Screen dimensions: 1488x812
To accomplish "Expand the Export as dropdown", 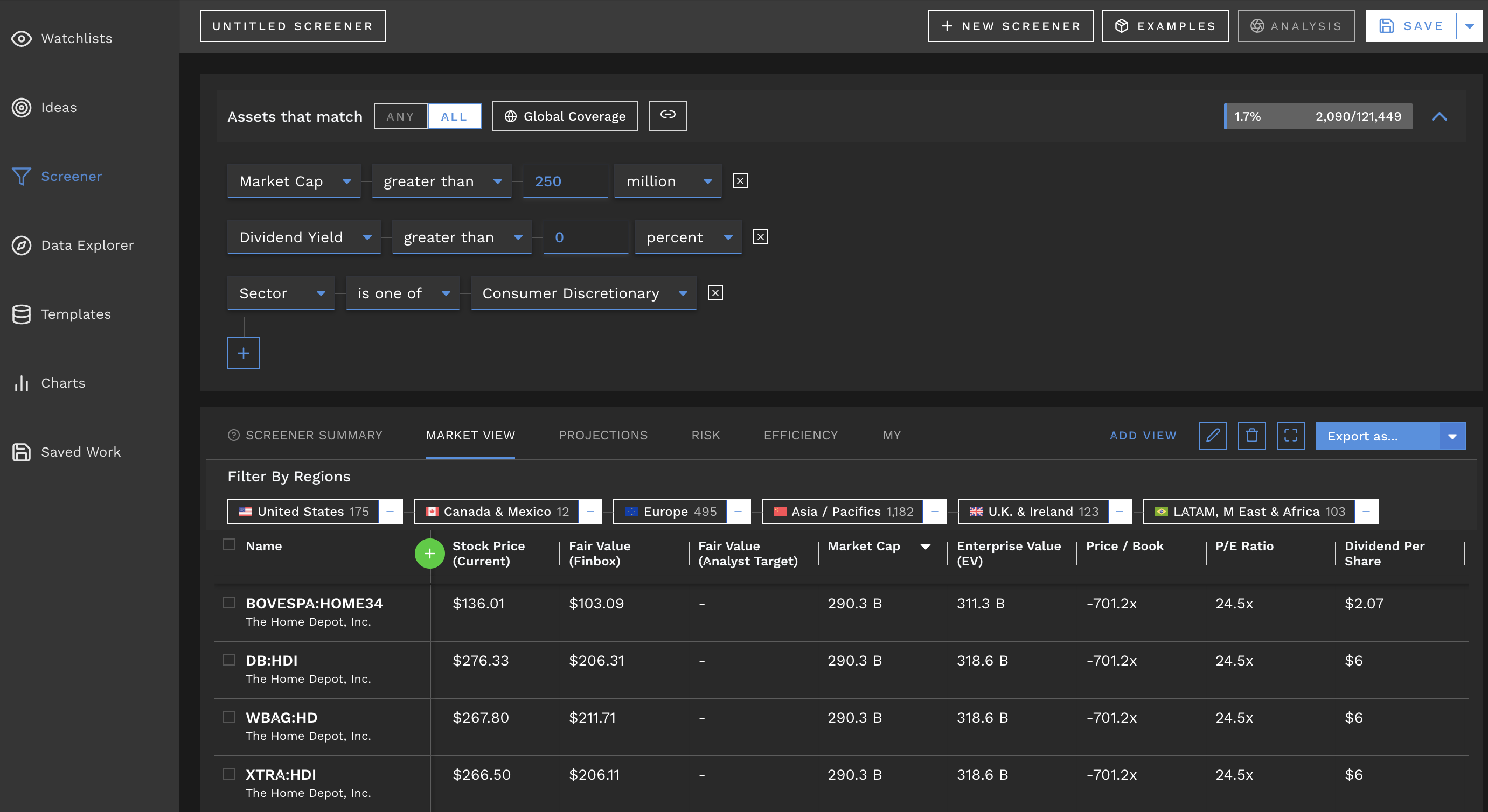I will [x=1451, y=436].
